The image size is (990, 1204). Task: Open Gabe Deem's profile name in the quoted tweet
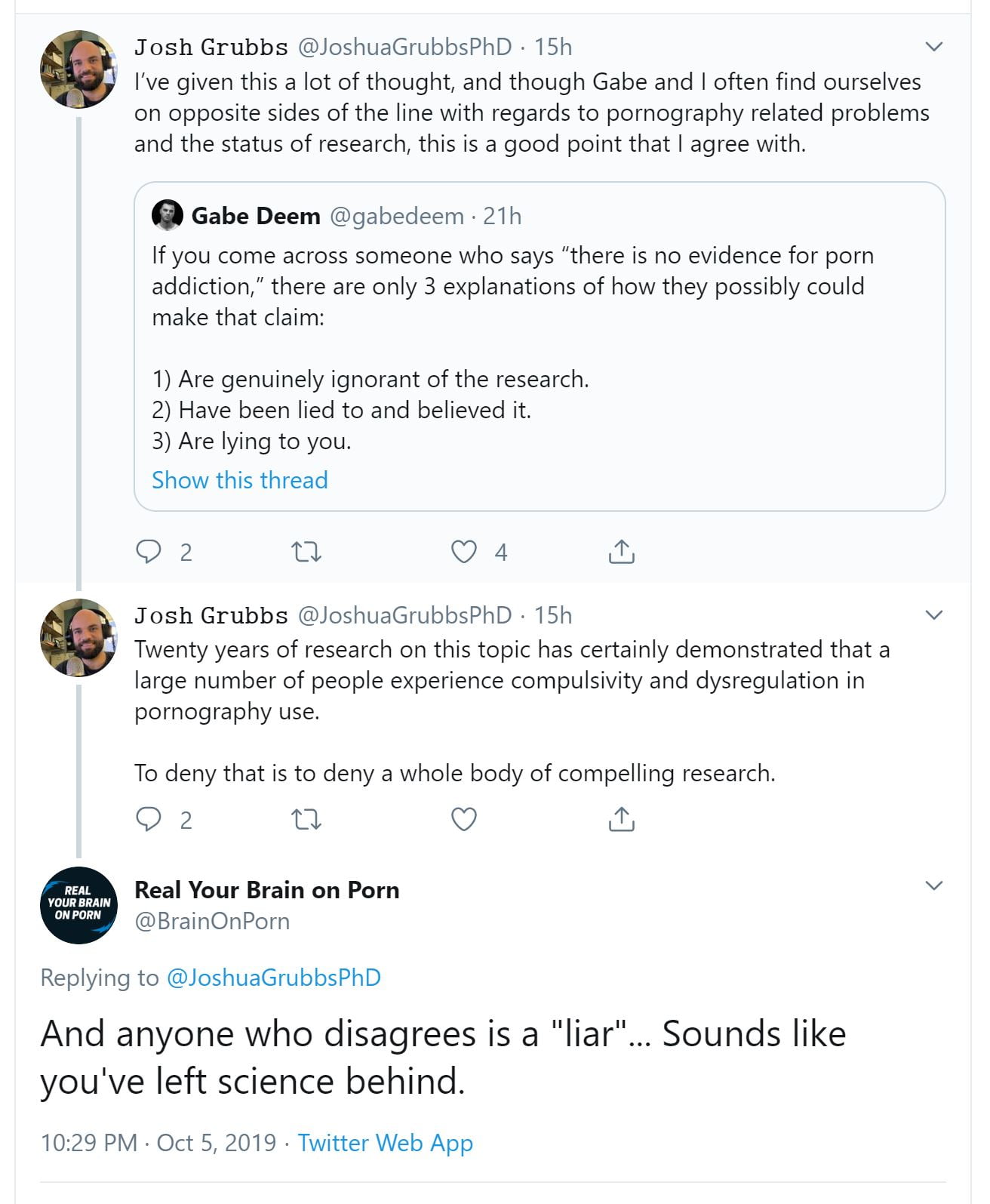click(256, 216)
